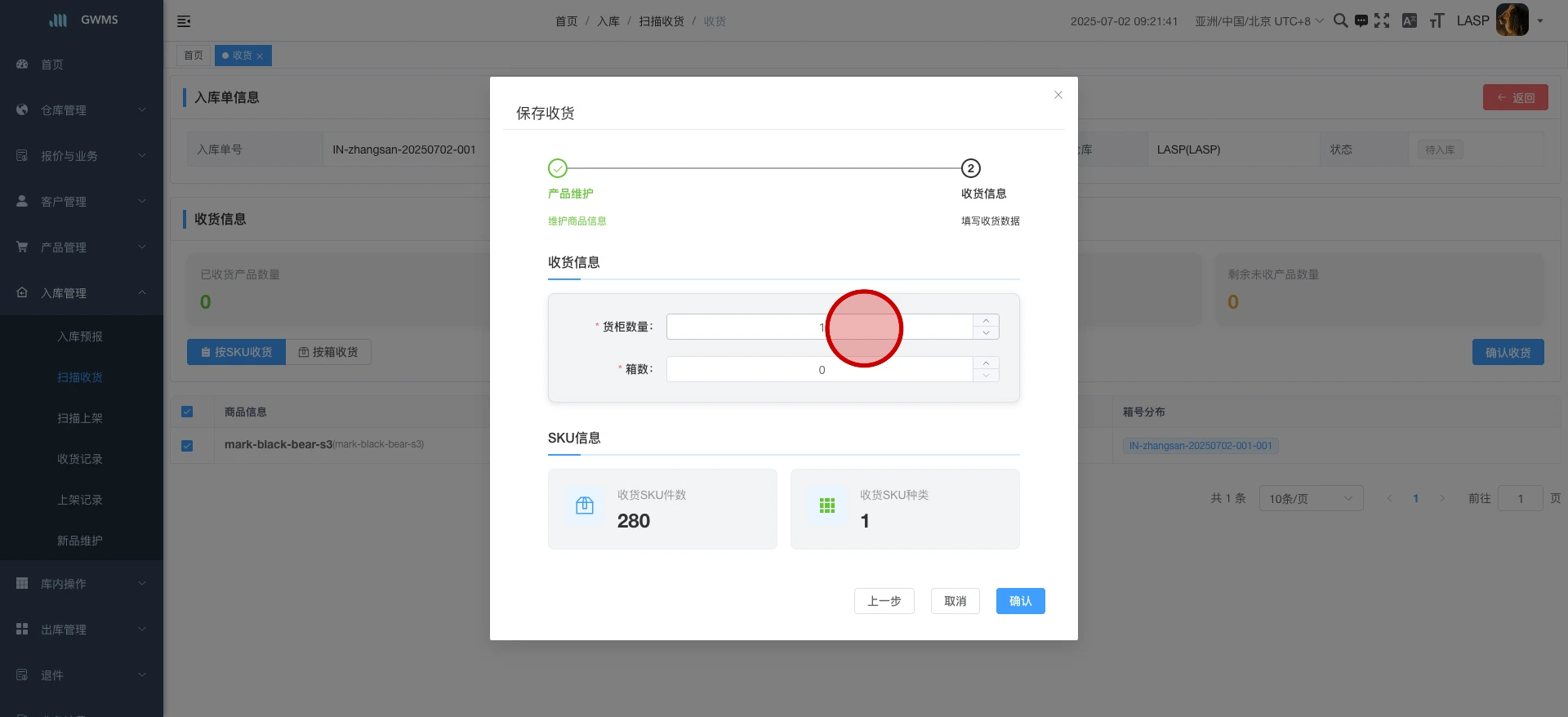Collapse the sidebar with hamburger icon
Viewport: 1568px width, 717px height.
coord(184,21)
